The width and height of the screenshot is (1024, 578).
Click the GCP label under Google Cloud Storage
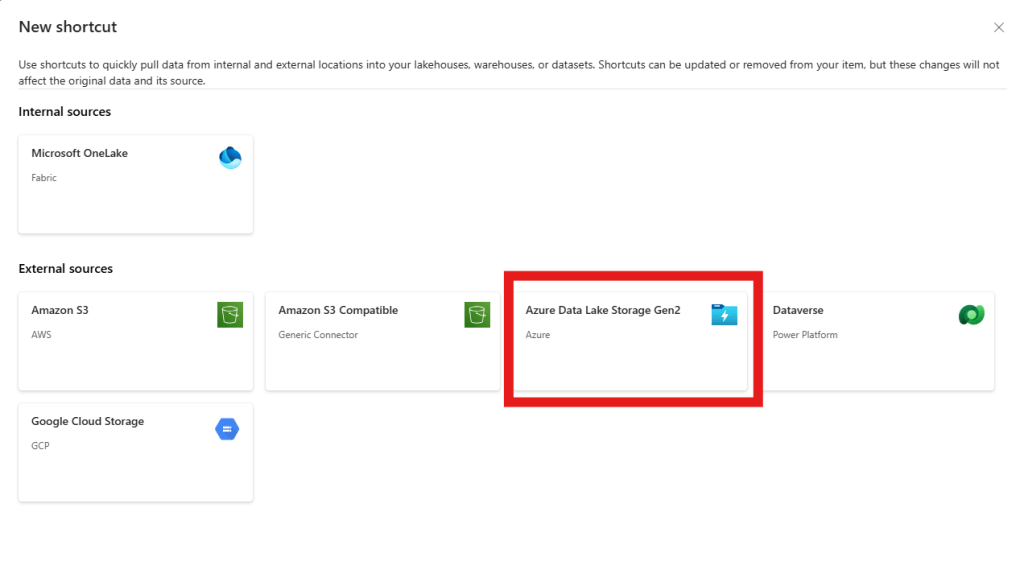coord(40,446)
